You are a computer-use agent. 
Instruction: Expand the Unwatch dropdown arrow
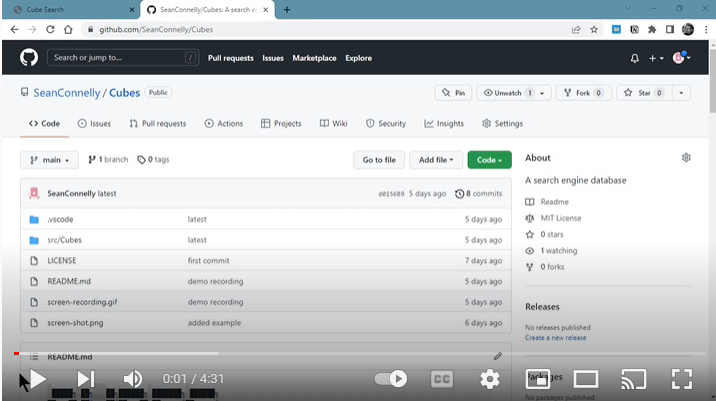click(x=542, y=93)
